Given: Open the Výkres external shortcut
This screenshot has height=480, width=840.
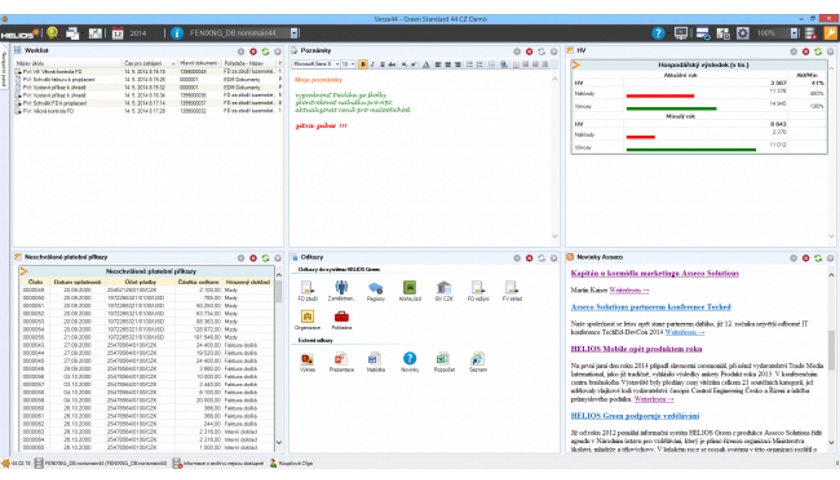Looking at the screenshot, I should [x=308, y=362].
